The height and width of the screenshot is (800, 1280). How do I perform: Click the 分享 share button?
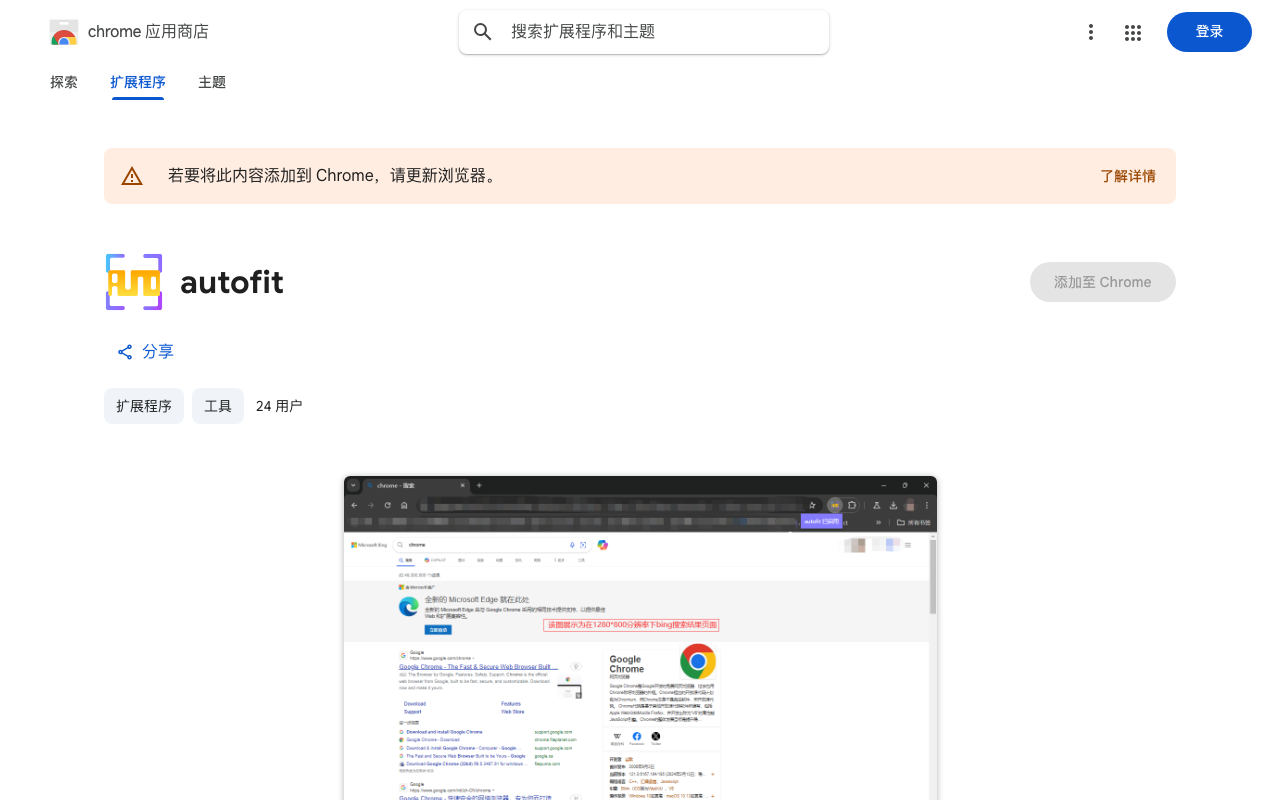coord(146,352)
